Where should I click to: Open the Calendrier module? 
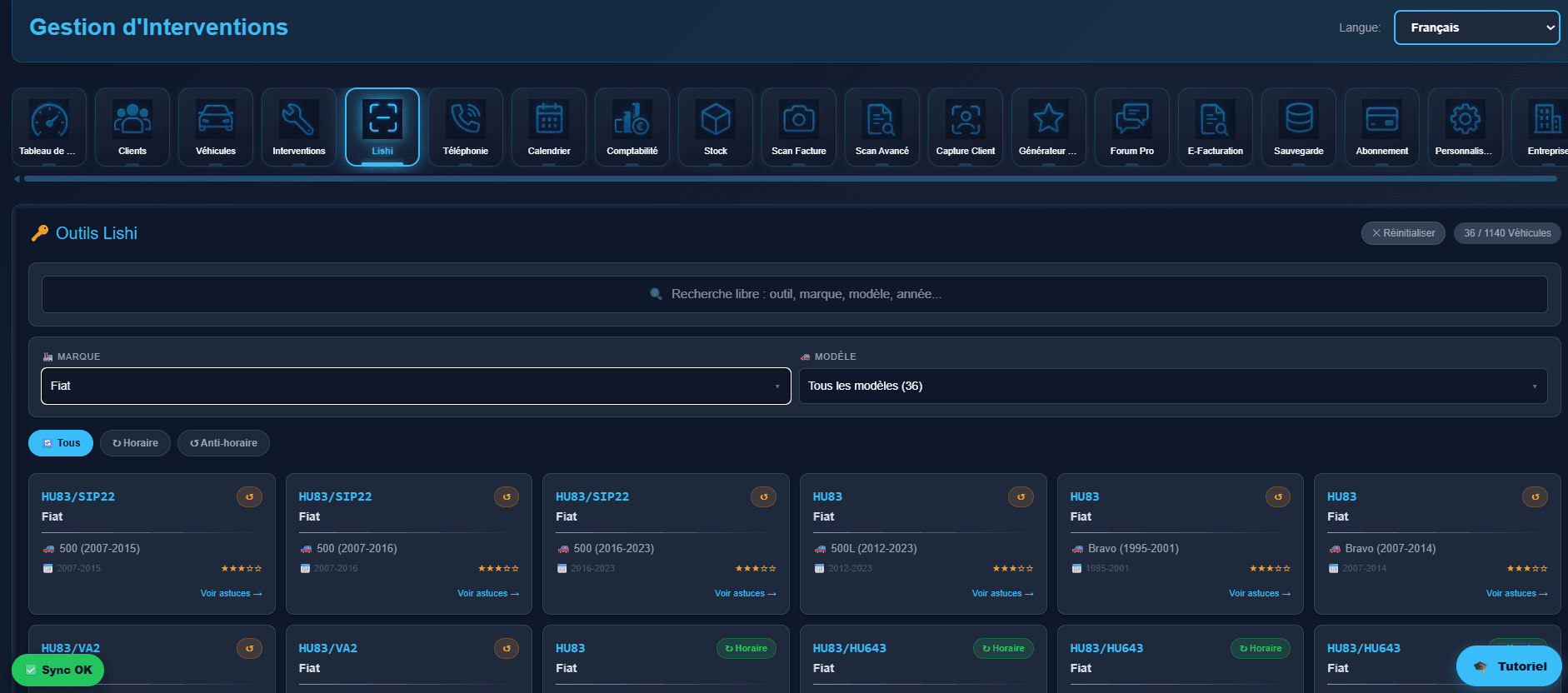[x=549, y=127]
